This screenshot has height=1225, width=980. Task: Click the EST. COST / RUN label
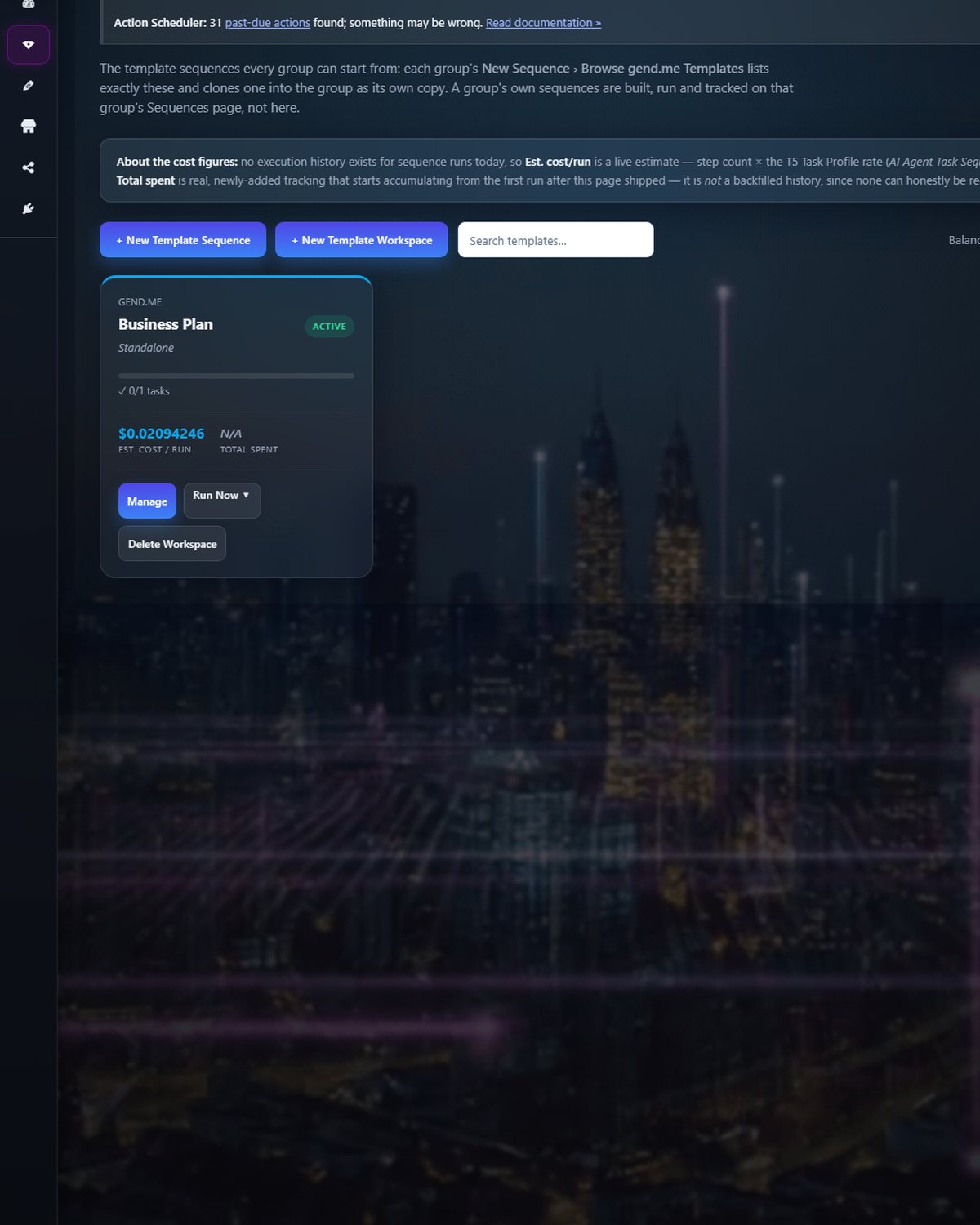click(154, 450)
